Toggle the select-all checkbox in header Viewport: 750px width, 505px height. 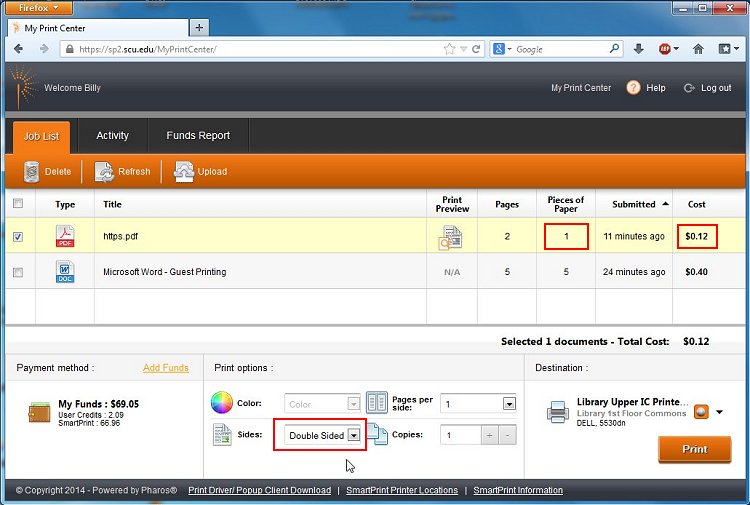tap(18, 204)
